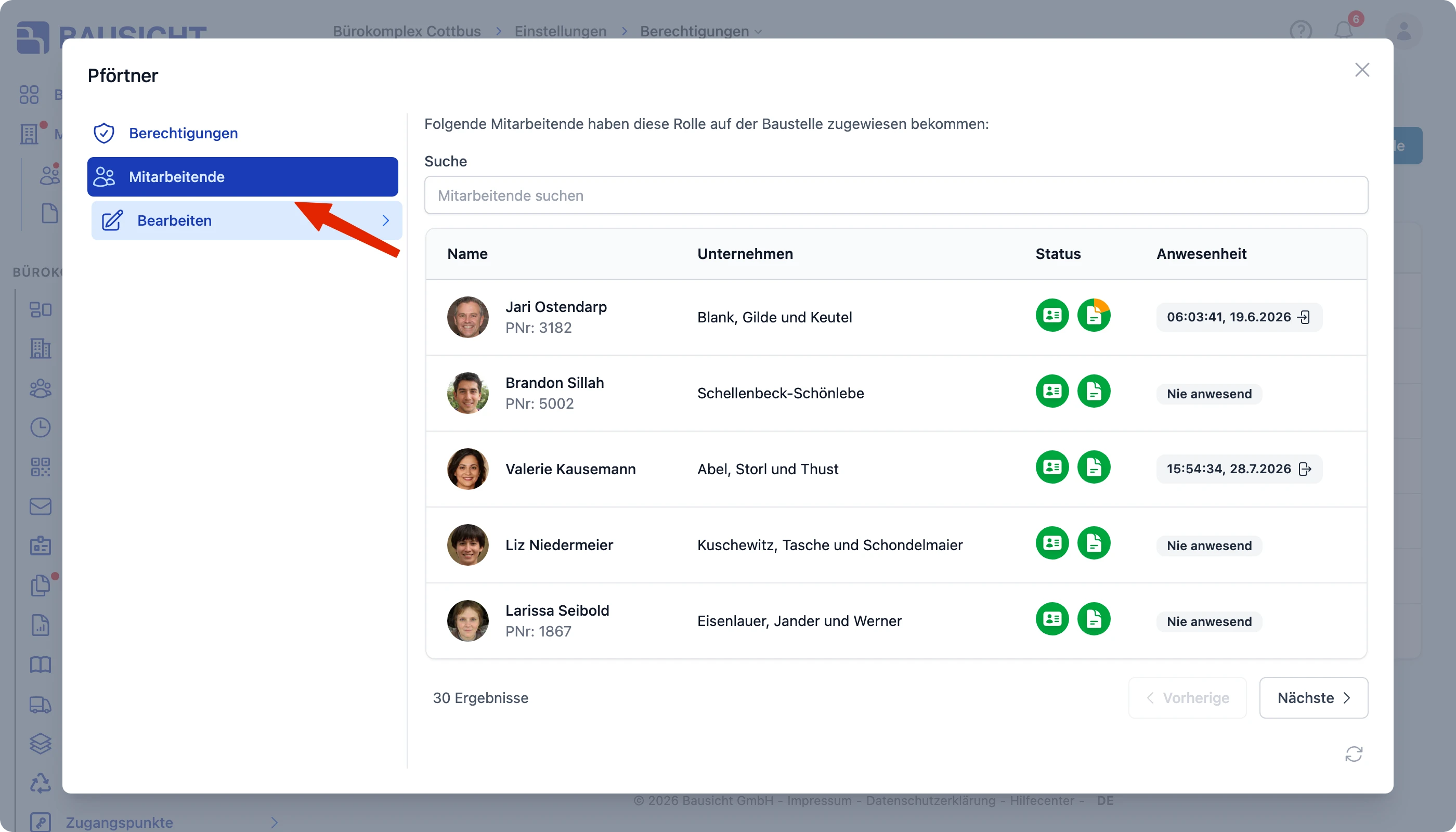
Task: Open Jari Ostendarp's profile photo
Action: pyautogui.click(x=467, y=317)
